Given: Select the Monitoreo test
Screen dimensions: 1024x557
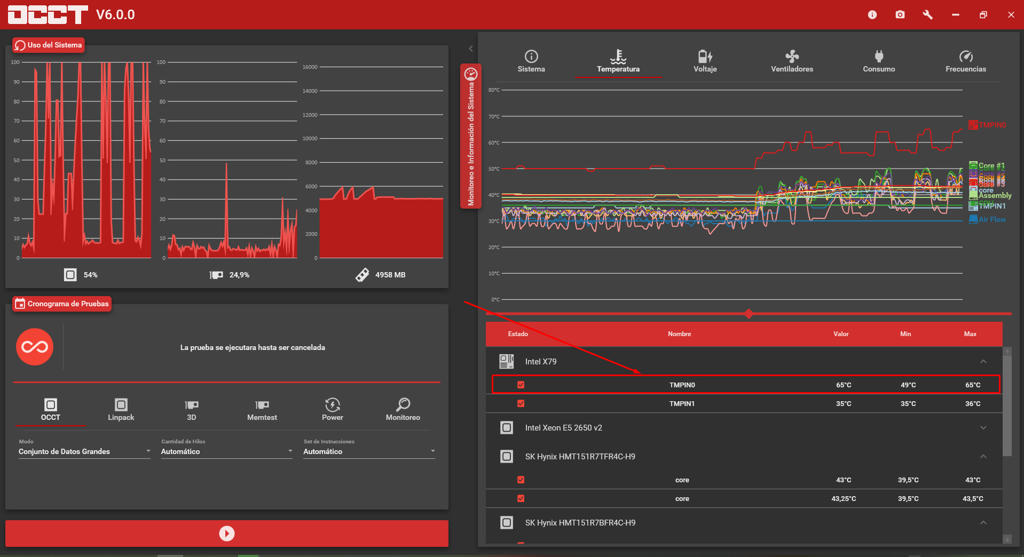Looking at the screenshot, I should [x=403, y=409].
